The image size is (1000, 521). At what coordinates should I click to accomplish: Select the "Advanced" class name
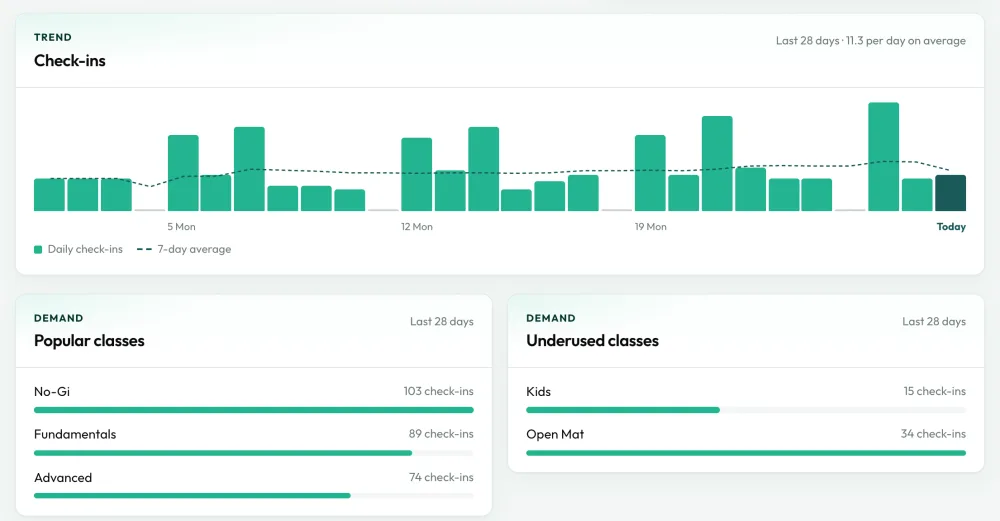click(63, 478)
